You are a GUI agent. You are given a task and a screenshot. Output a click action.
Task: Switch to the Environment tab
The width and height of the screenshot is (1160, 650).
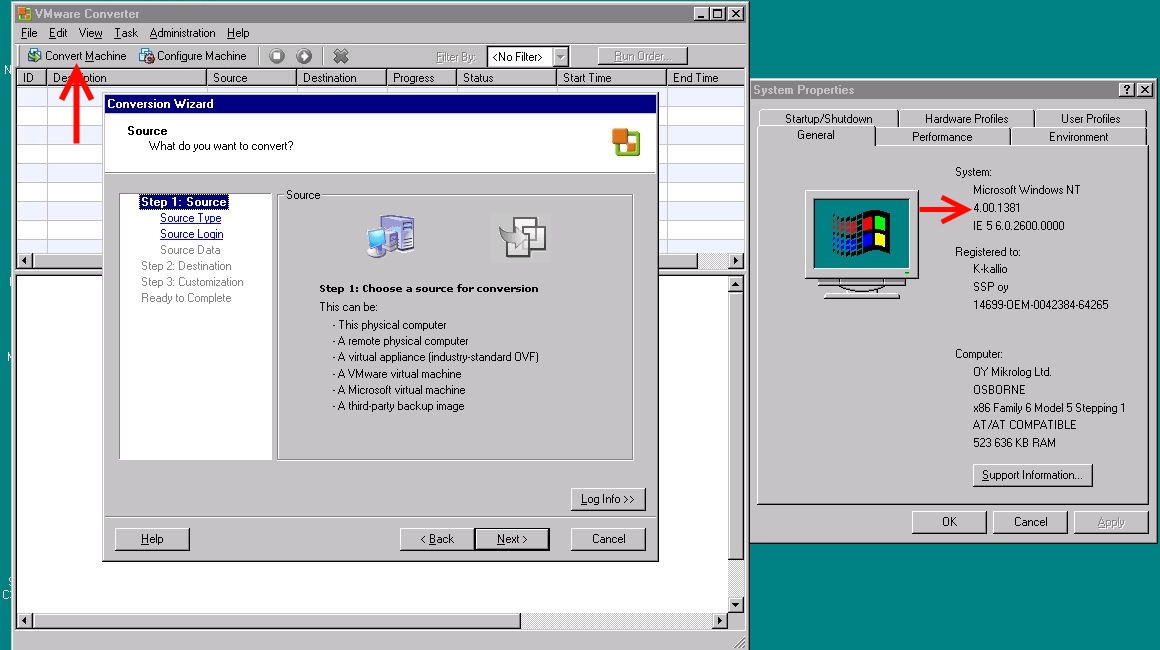click(x=1078, y=137)
